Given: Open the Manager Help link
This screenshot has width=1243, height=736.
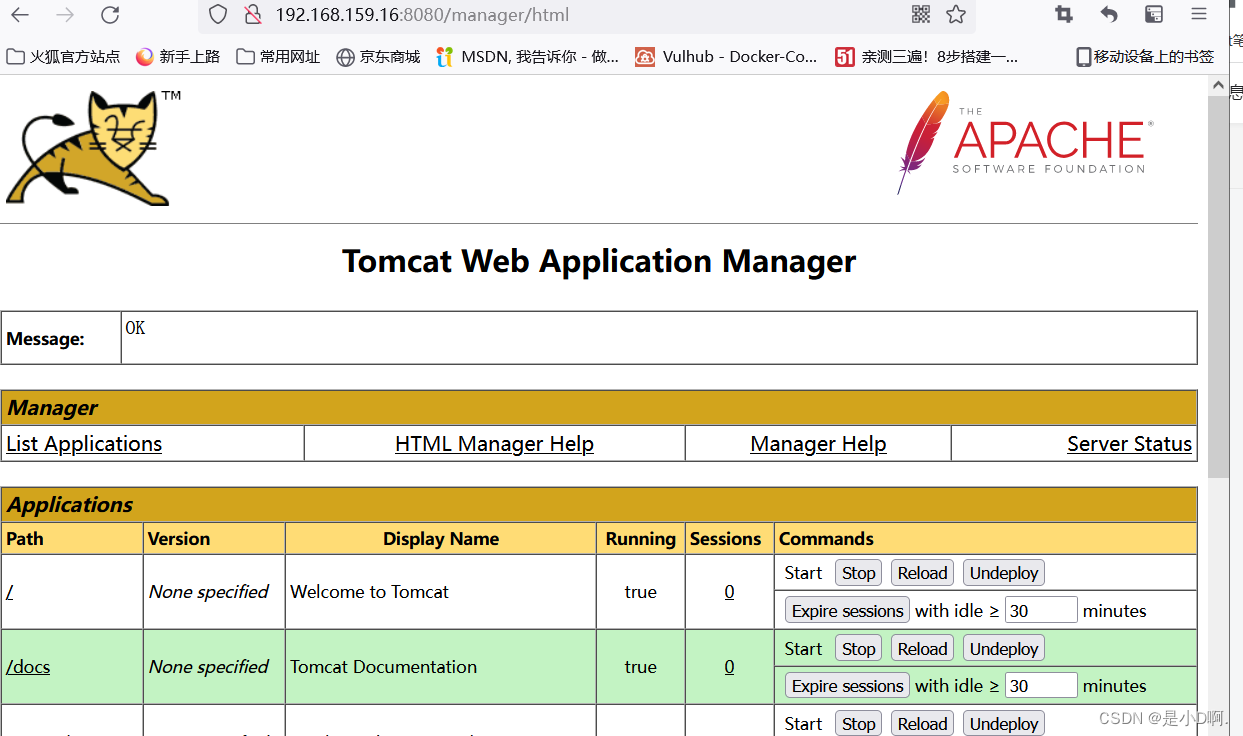Looking at the screenshot, I should coord(818,444).
